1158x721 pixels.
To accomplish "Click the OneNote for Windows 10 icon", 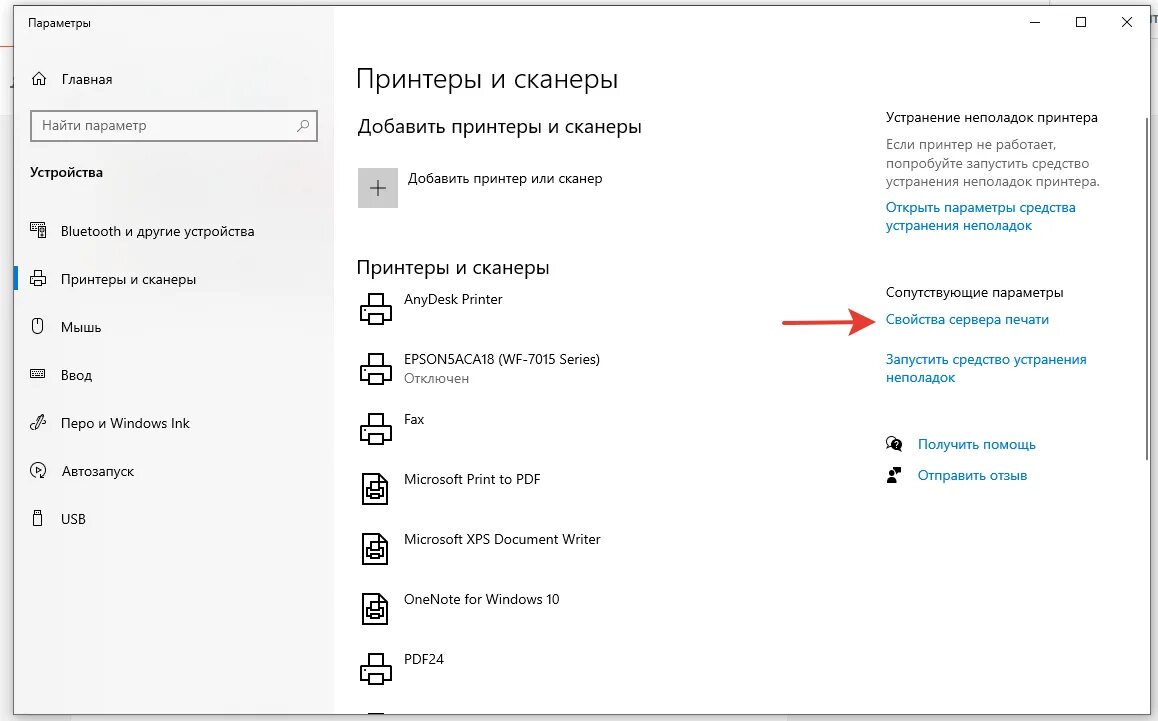I will pyautogui.click(x=375, y=609).
